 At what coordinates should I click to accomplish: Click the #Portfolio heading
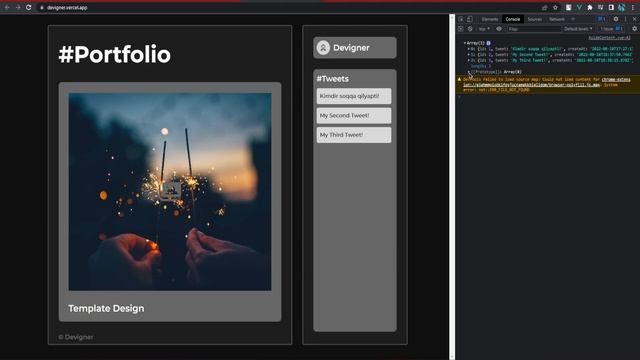coord(115,55)
